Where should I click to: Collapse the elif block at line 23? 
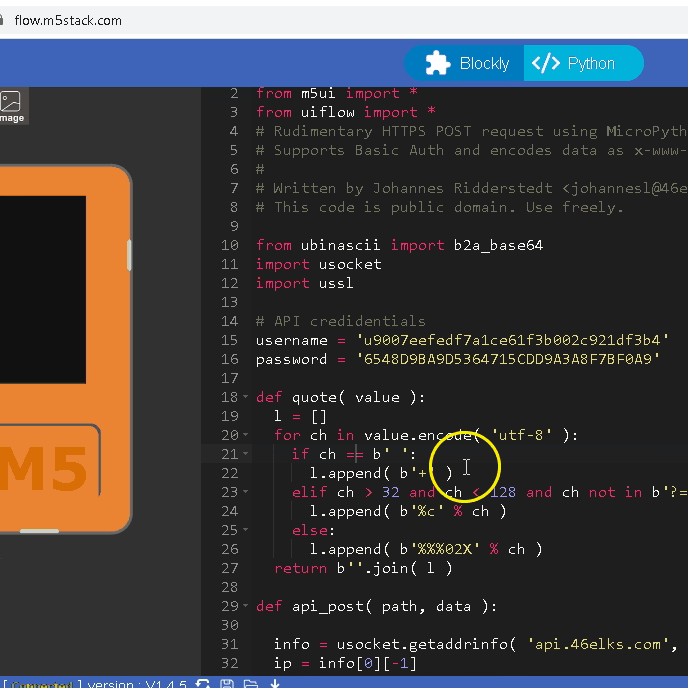[x=246, y=492]
